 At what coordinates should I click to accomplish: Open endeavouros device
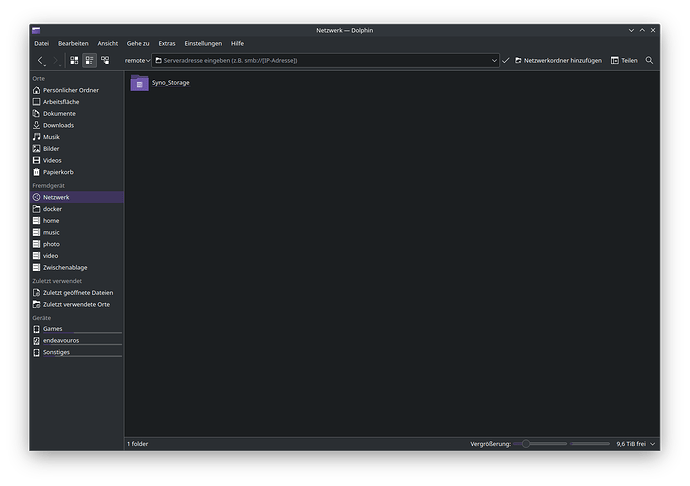coord(77,341)
